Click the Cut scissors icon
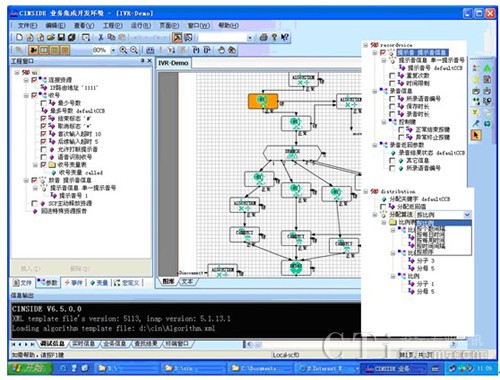Viewport: 500px width, 380px height. (x=100, y=37)
